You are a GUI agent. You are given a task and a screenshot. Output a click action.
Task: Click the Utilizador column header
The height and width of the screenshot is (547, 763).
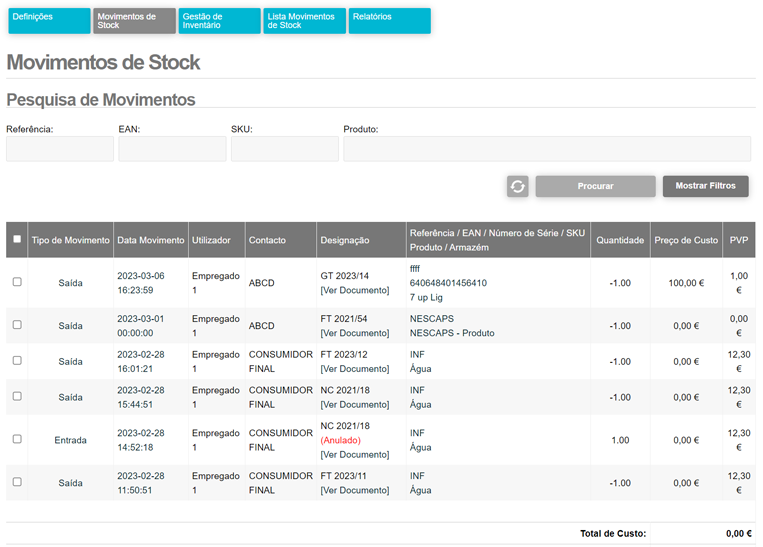pyautogui.click(x=217, y=240)
